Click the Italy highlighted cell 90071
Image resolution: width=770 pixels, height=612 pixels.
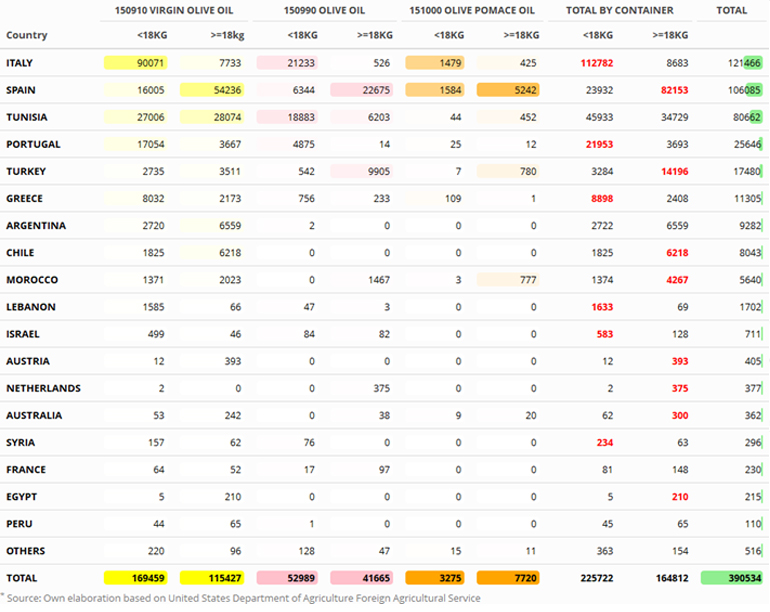point(136,63)
